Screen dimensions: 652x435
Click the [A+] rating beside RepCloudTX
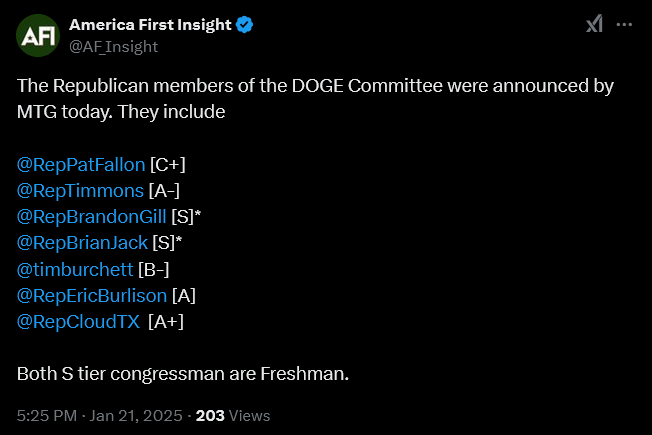(166, 321)
